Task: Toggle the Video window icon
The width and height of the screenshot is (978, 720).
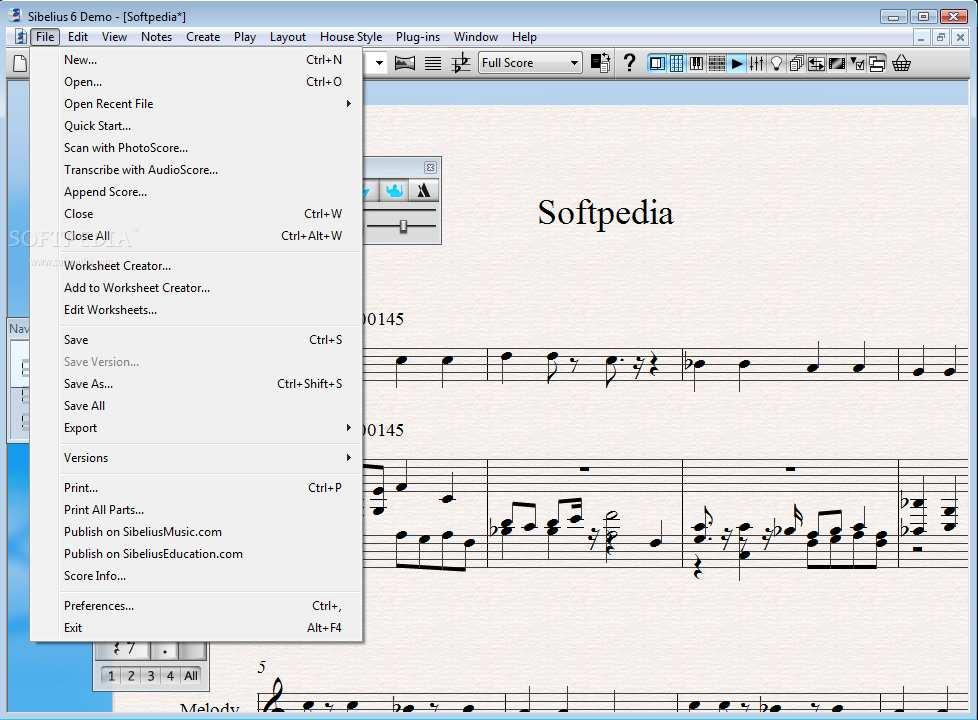Action: pyautogui.click(x=836, y=63)
